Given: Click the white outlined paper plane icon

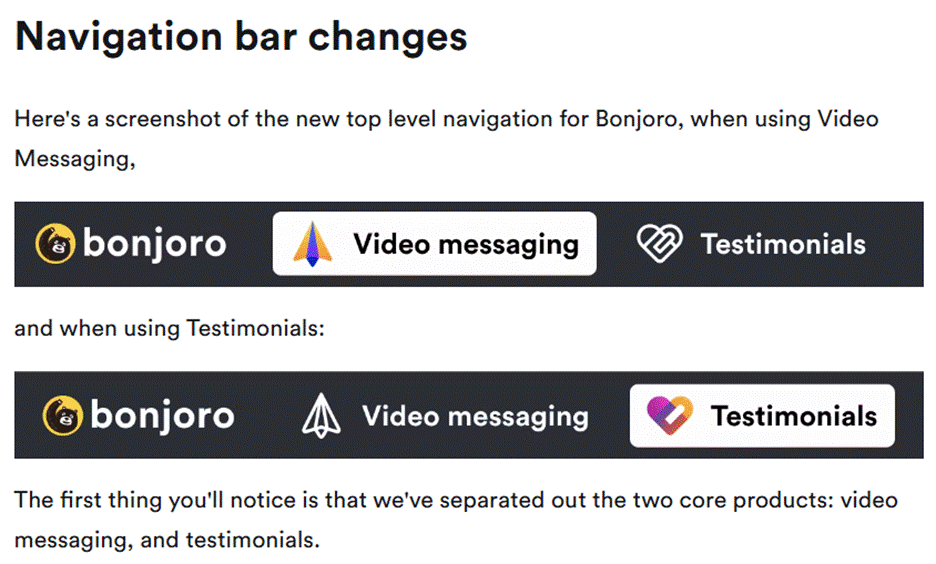Looking at the screenshot, I should pos(321,415).
